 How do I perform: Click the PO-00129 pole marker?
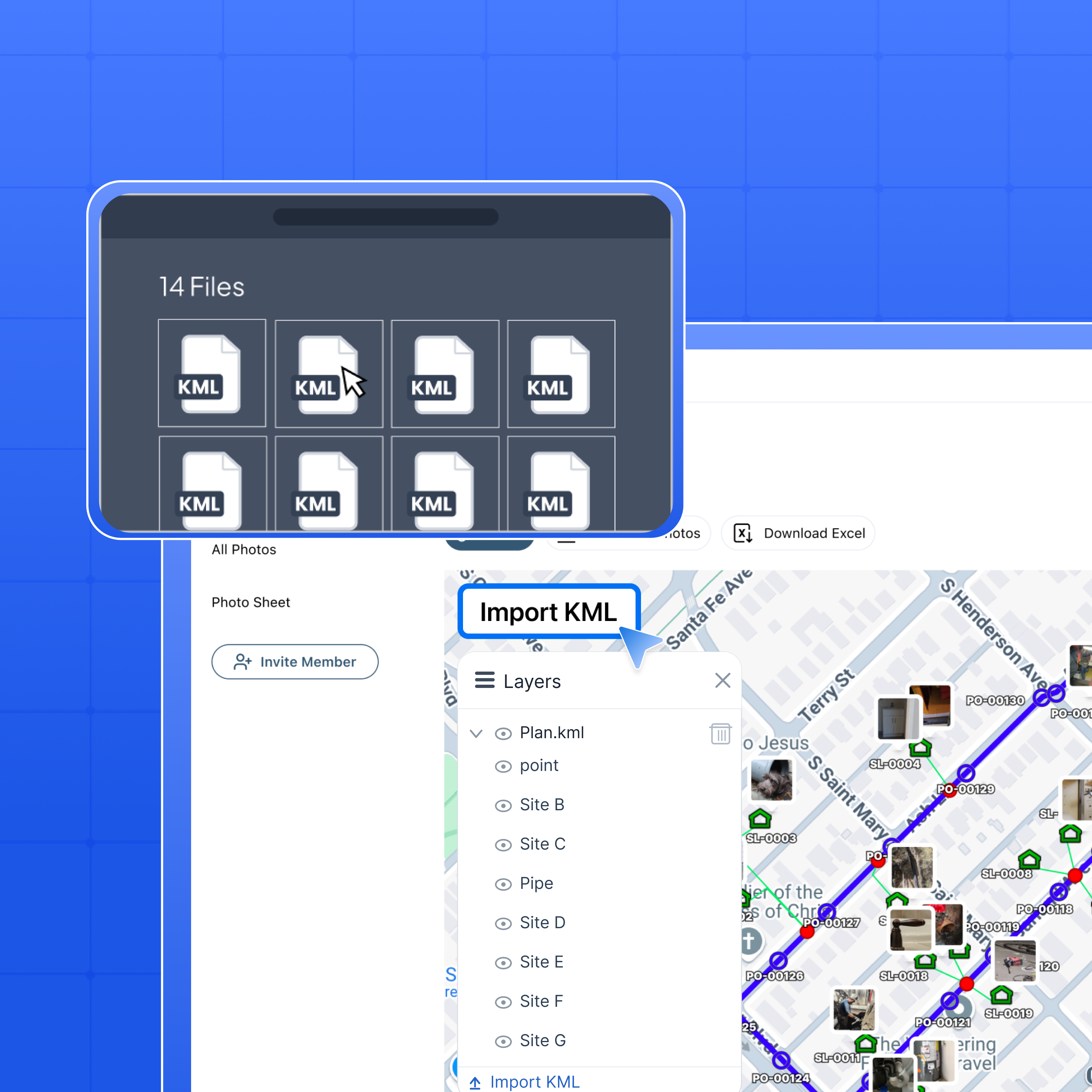[966, 773]
